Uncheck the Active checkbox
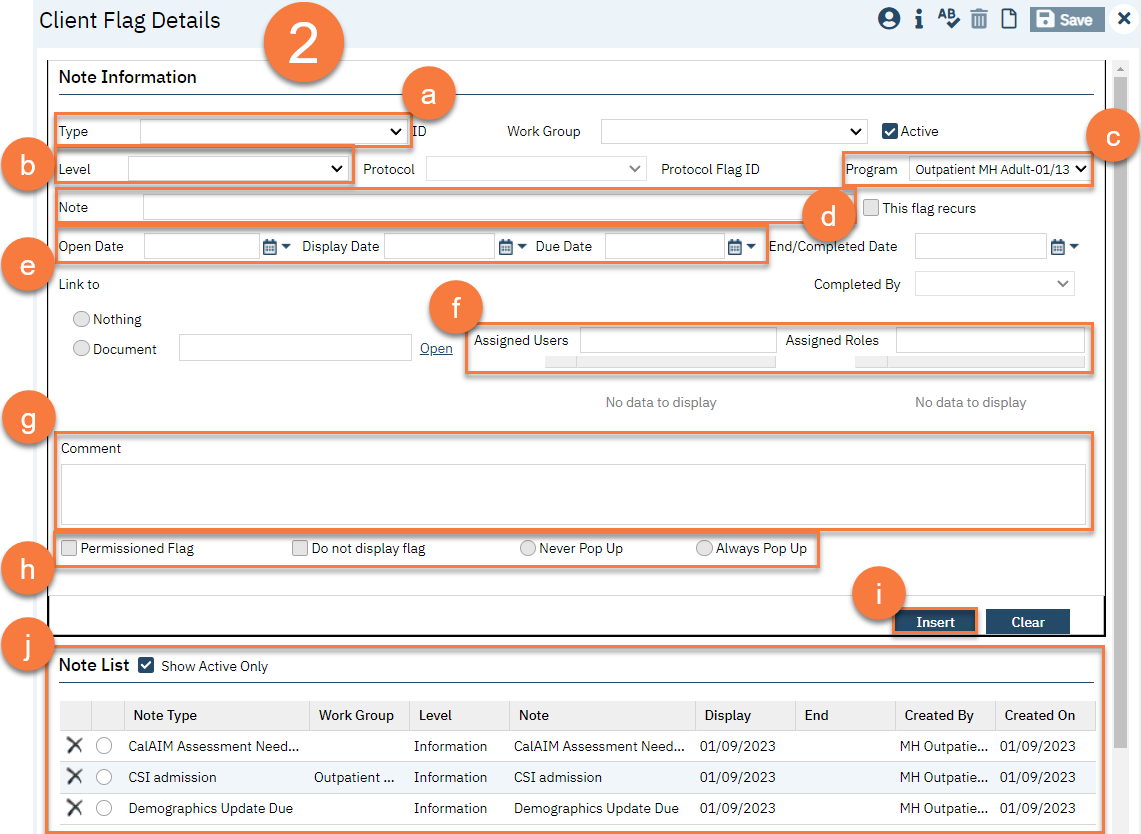This screenshot has height=834, width=1141. point(889,131)
